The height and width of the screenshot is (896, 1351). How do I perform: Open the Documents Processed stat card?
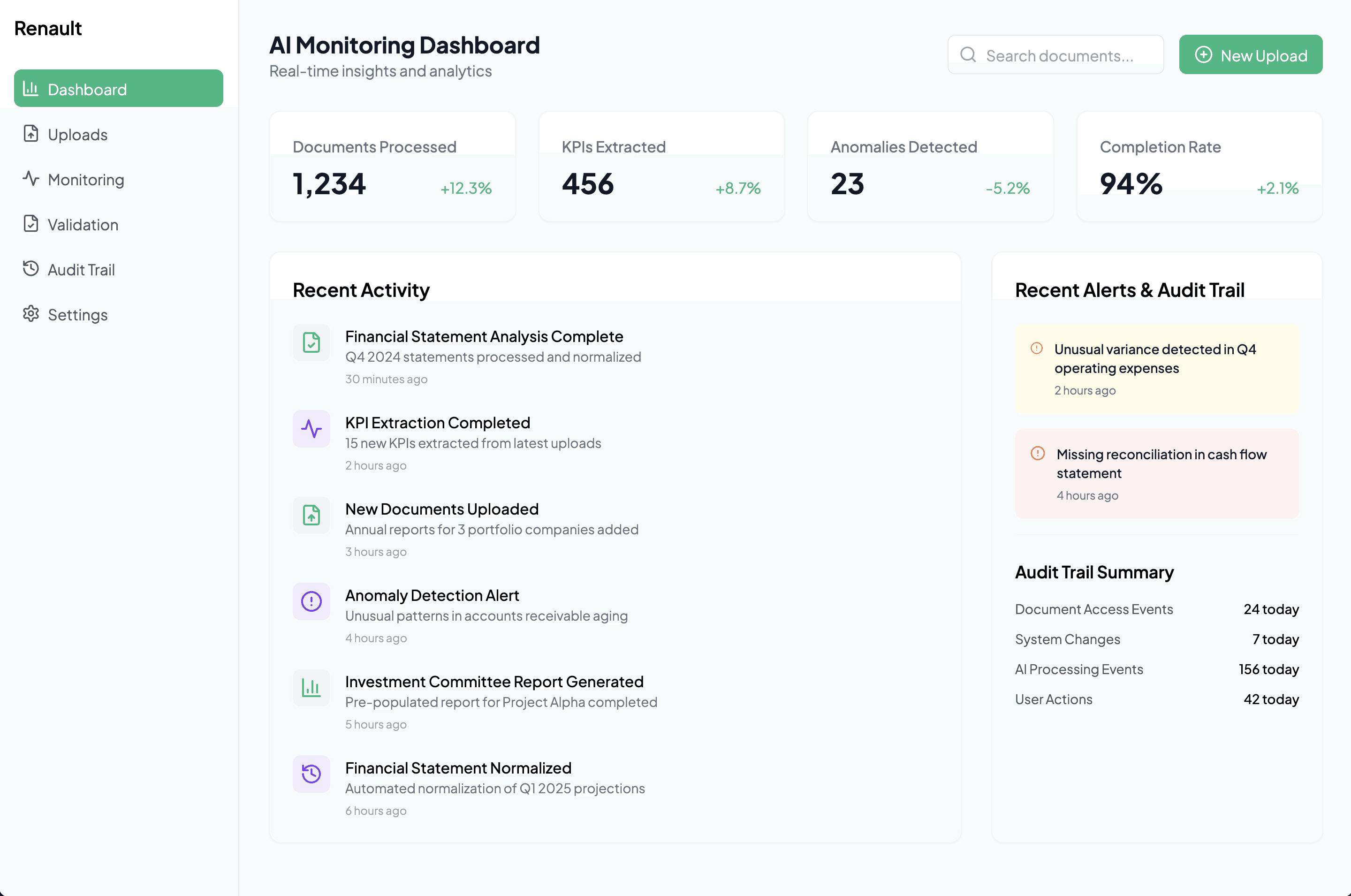click(393, 167)
